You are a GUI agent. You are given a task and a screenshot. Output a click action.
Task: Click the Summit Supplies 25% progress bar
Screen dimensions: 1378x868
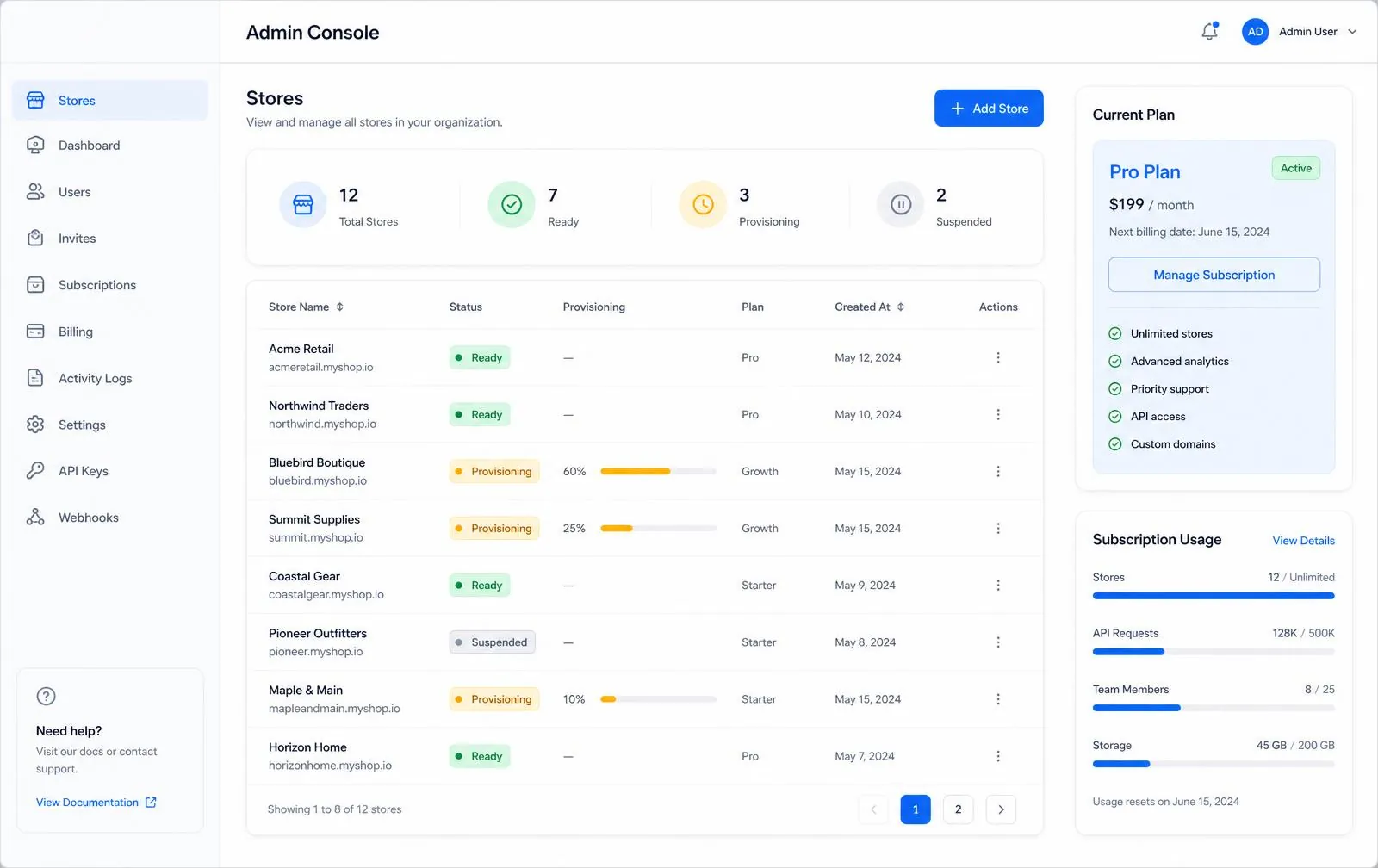658,528
